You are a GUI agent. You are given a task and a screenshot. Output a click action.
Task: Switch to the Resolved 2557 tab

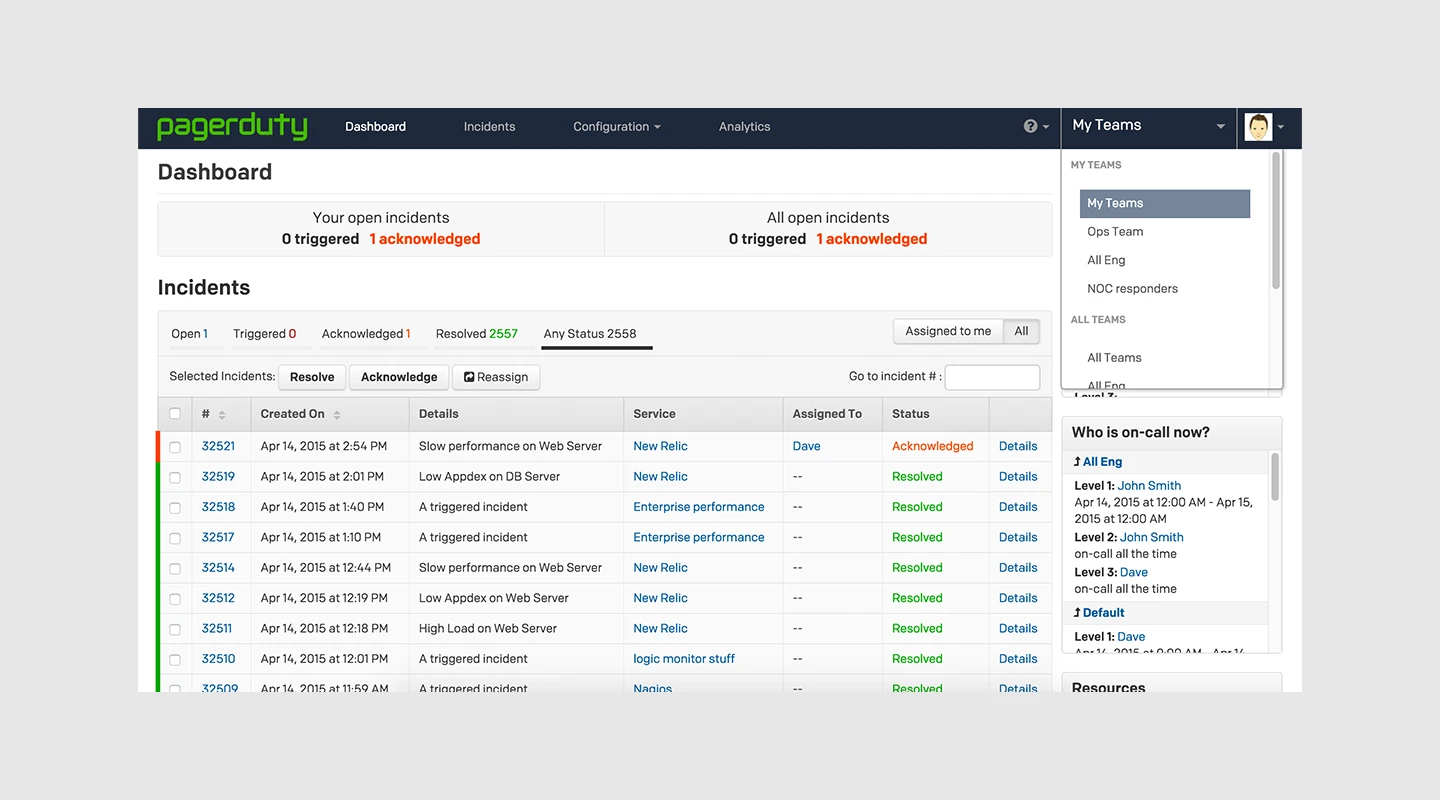click(x=476, y=334)
